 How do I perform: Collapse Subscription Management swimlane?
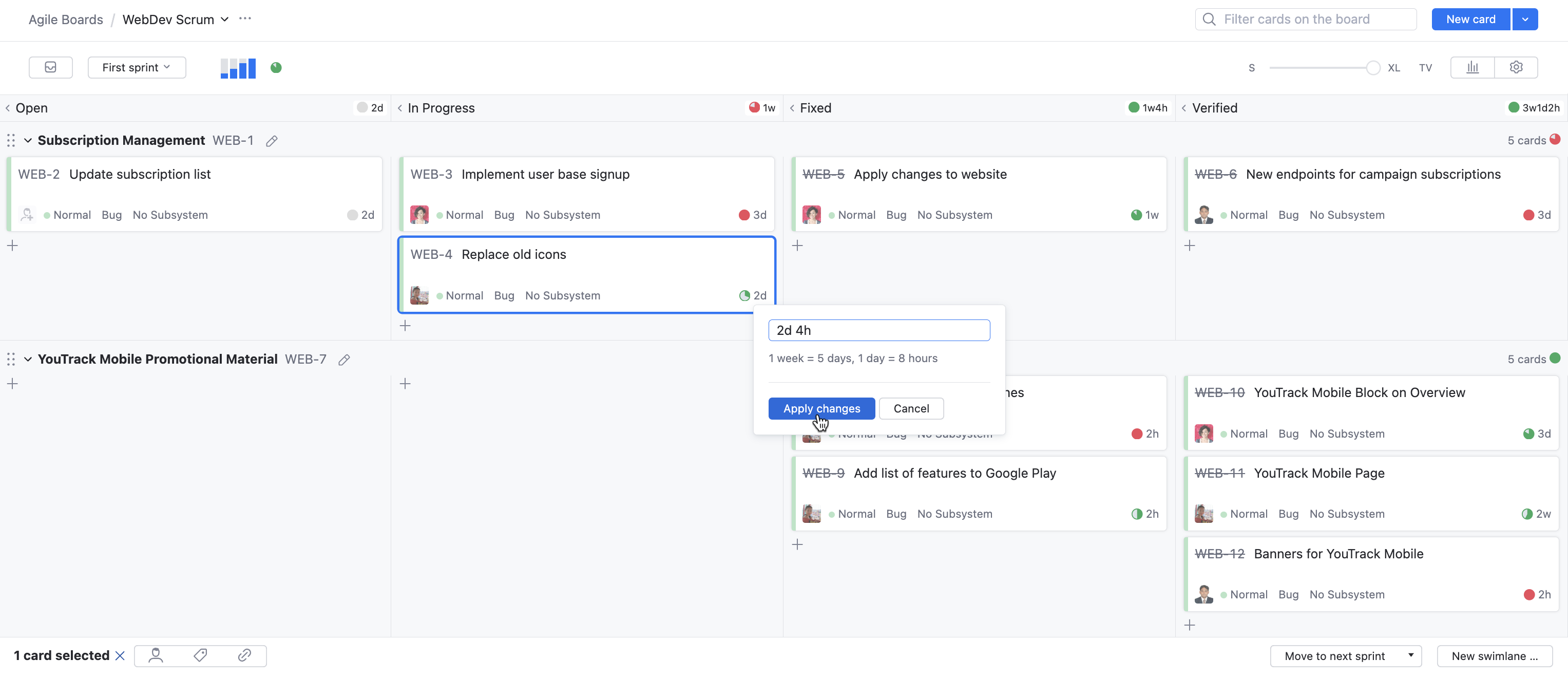[x=28, y=141]
